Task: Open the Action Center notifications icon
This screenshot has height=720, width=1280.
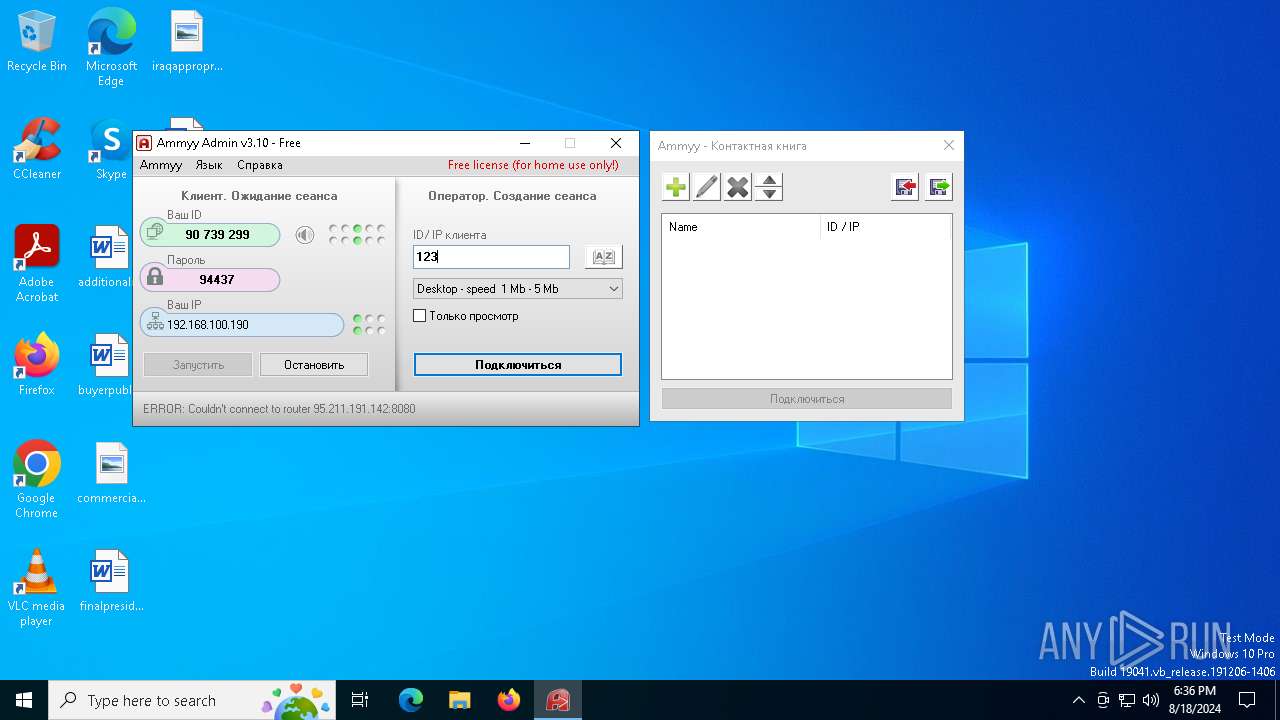Action: click(x=1247, y=700)
